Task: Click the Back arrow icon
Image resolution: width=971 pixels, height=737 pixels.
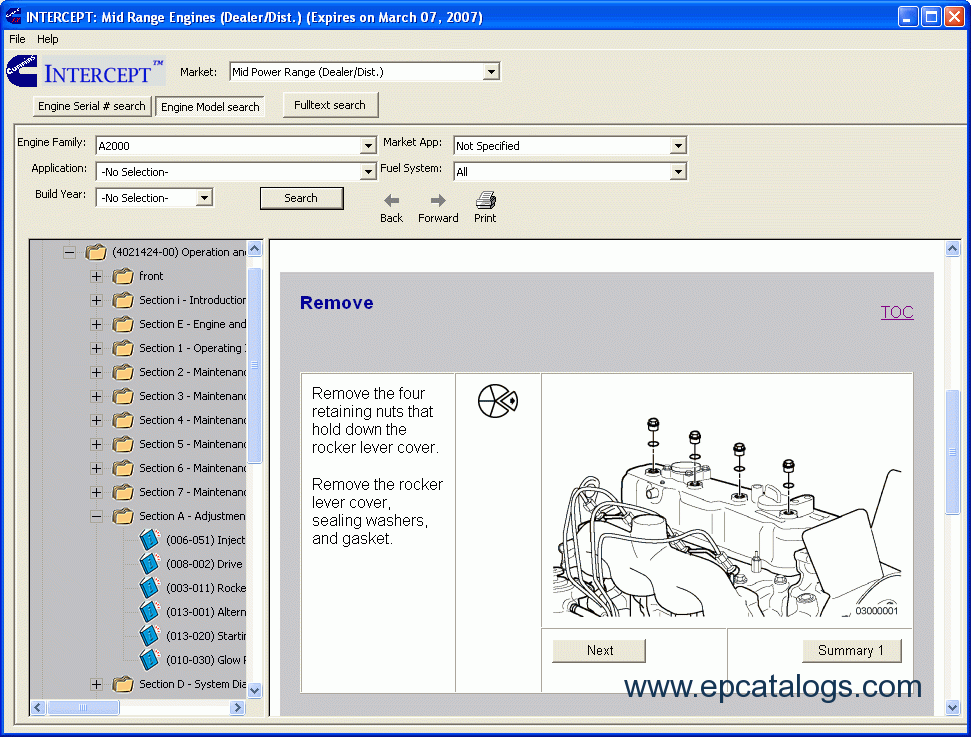Action: pos(391,200)
